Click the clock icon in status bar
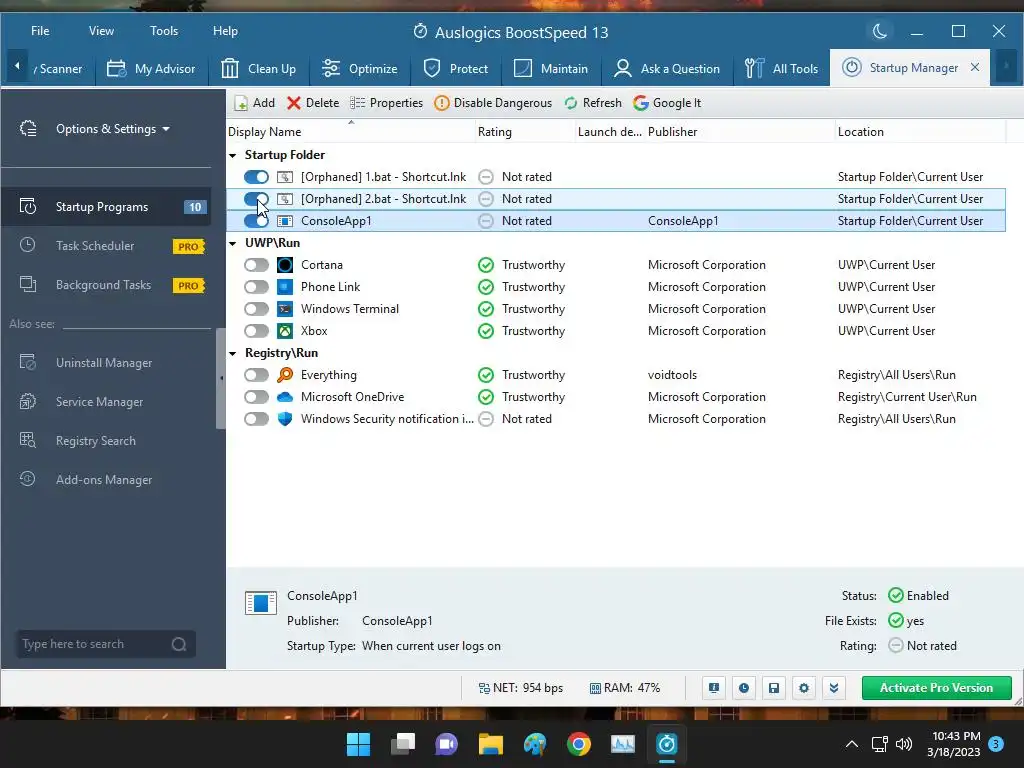Screen dimensions: 1024x768 point(744,688)
